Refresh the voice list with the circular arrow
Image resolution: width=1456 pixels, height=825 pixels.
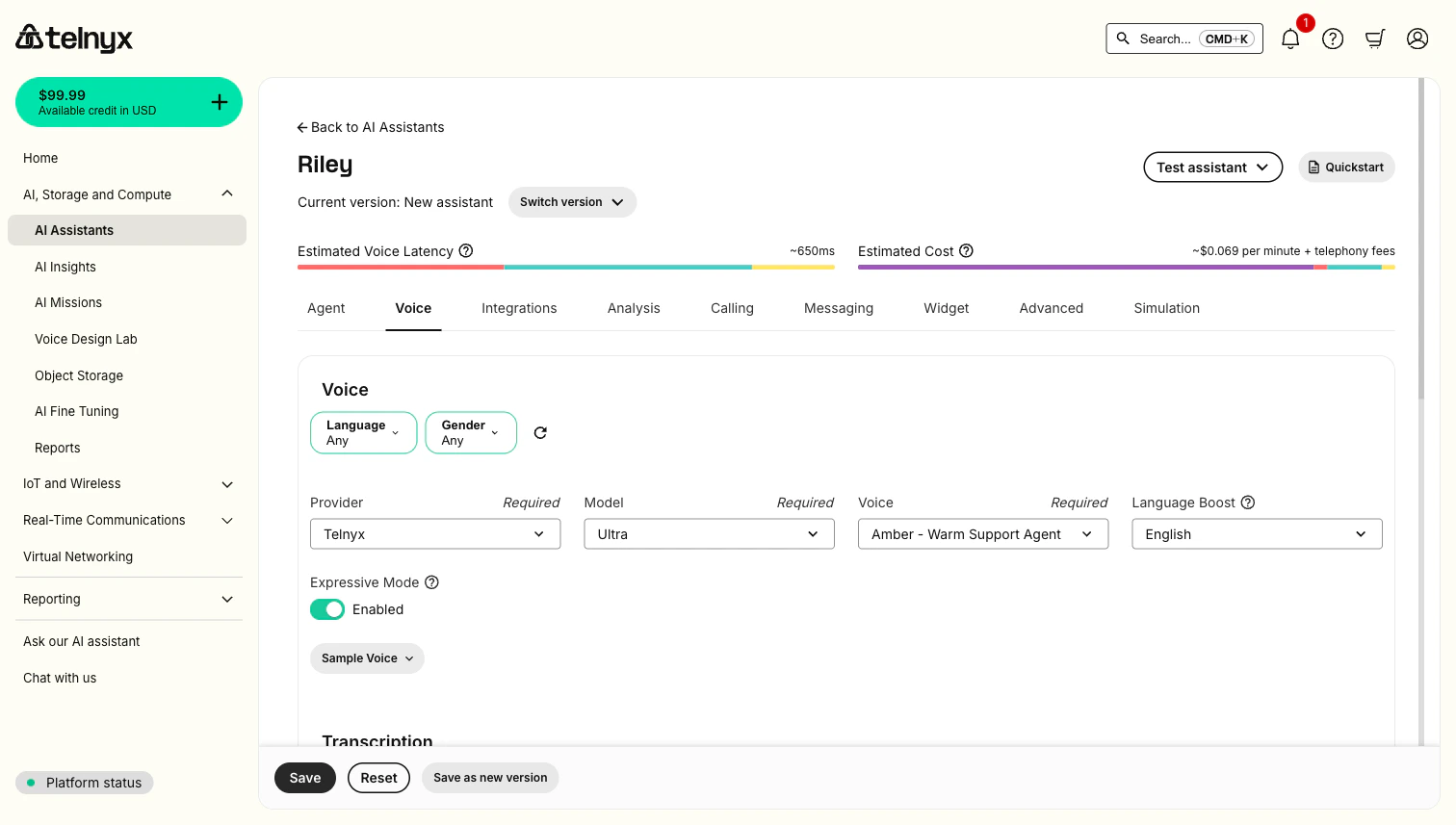click(539, 432)
